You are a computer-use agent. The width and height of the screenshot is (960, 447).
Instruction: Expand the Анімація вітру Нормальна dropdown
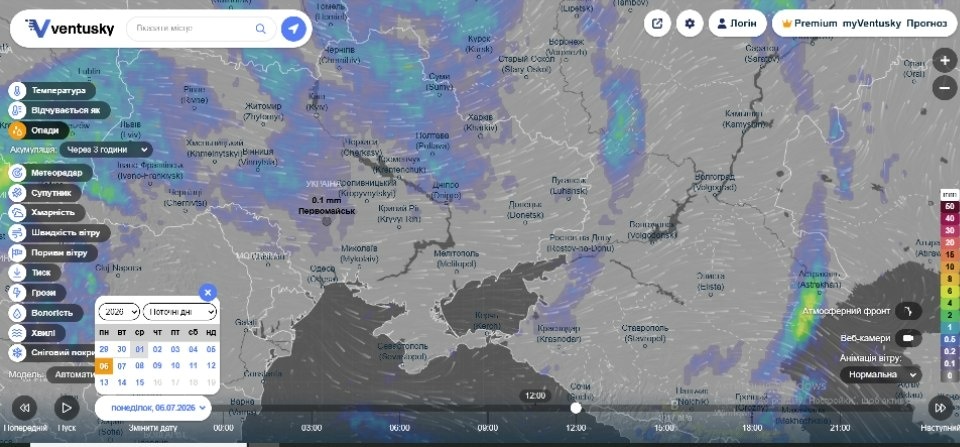click(x=880, y=374)
